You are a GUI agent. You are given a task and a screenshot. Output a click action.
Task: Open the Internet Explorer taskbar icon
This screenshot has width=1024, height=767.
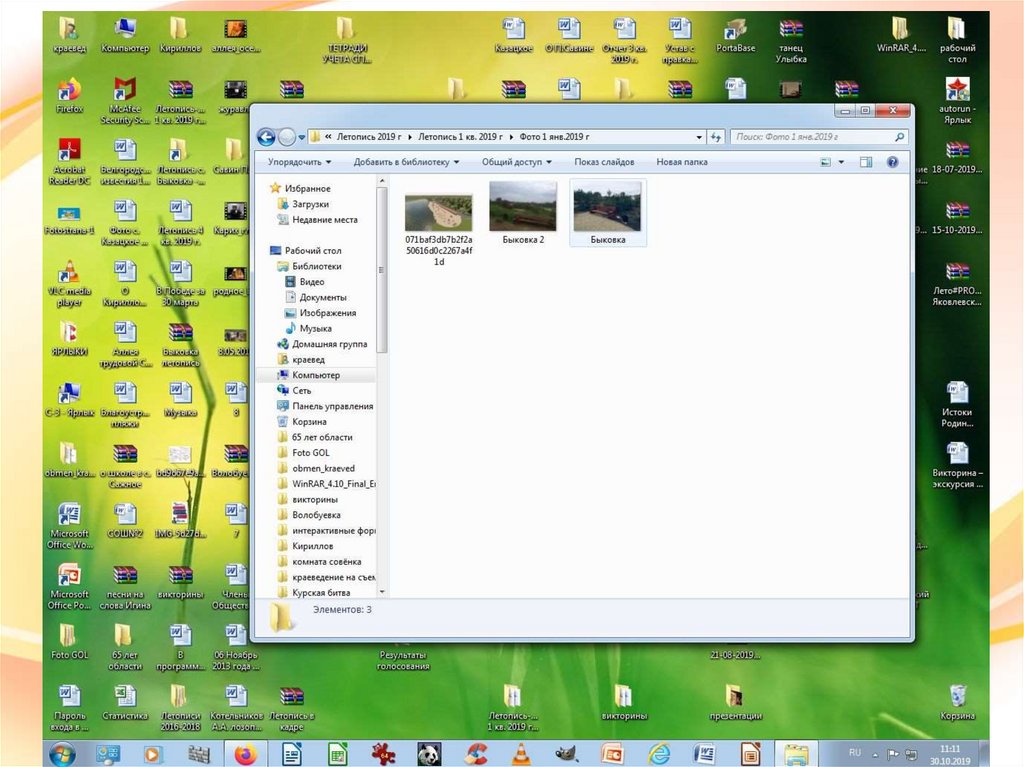tap(658, 752)
